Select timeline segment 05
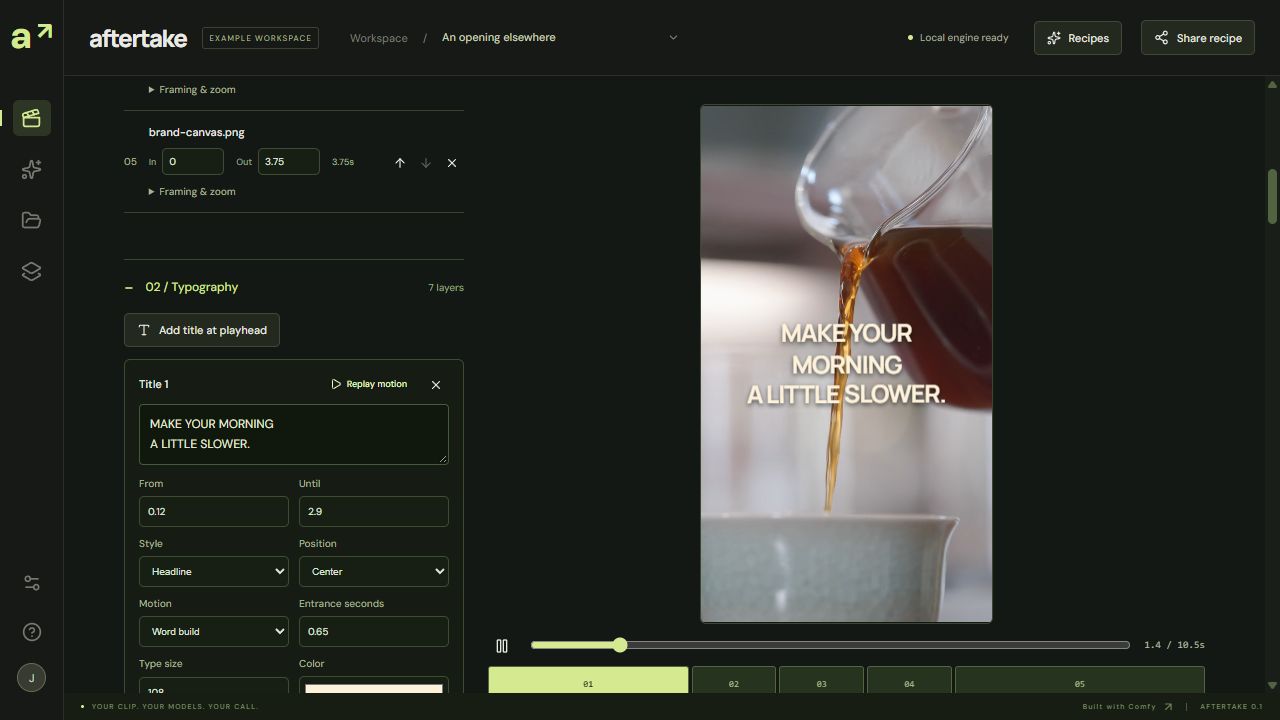Screen dimensions: 1280x720 (1080, 680)
